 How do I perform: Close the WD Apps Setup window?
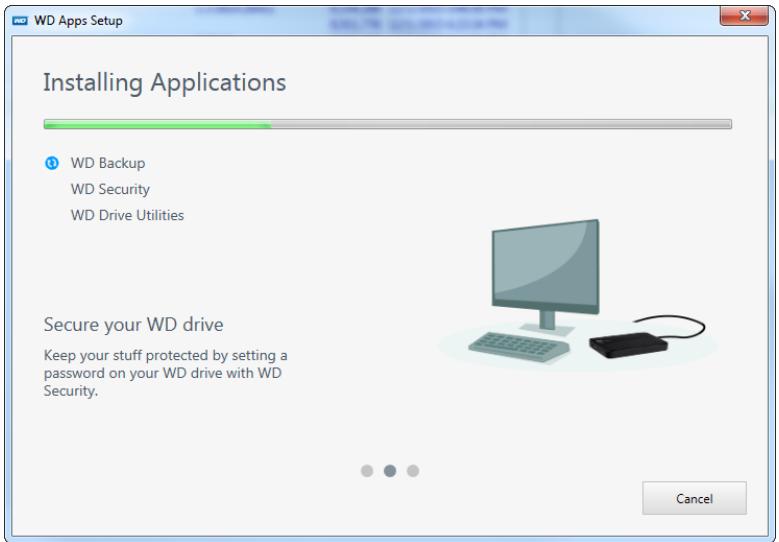click(x=744, y=15)
